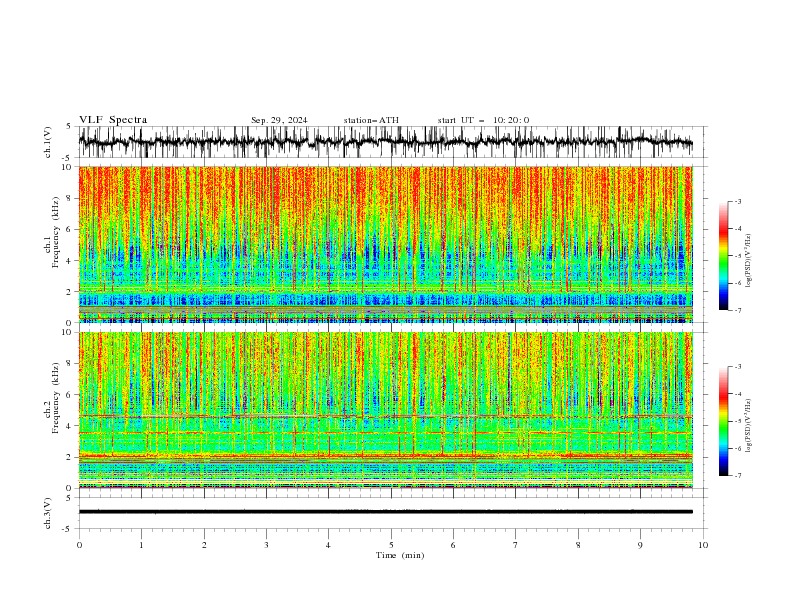Image resolution: width=792 pixels, height=612 pixels.
Task: Click the red 2 kHz band in ch.2 spectrogram
Action: point(385,455)
